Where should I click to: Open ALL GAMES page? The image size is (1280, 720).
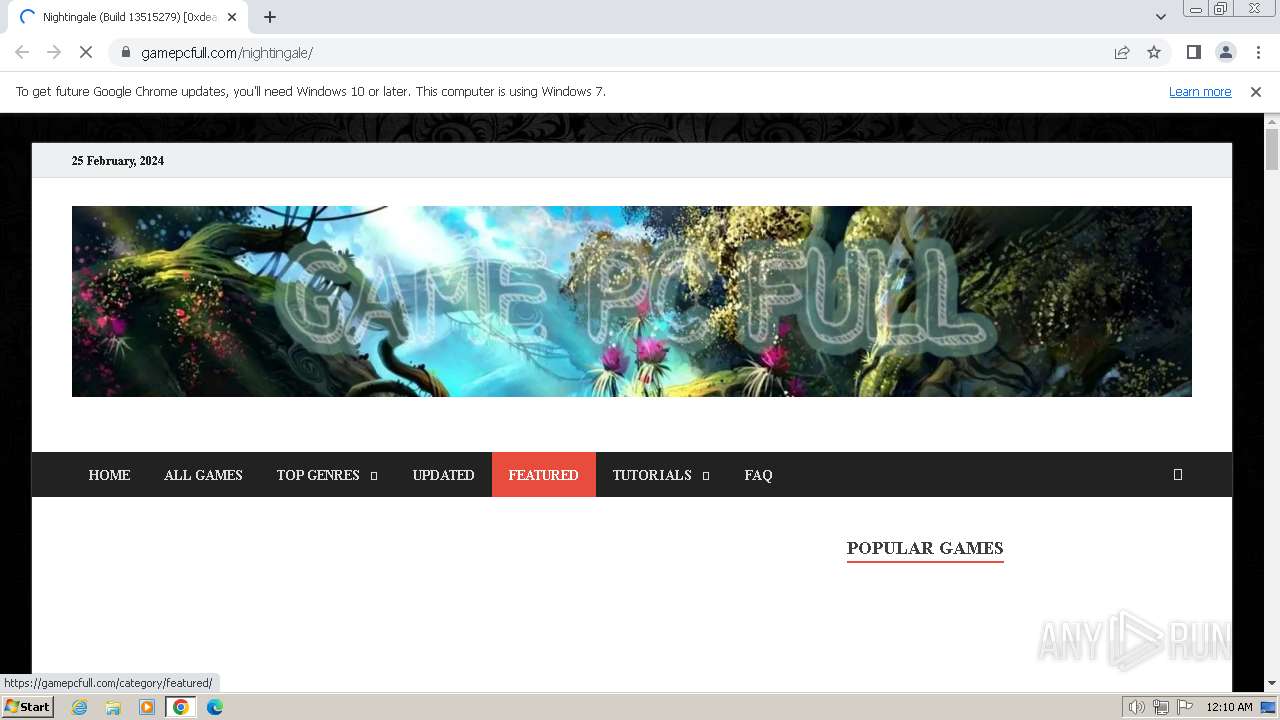[203, 475]
